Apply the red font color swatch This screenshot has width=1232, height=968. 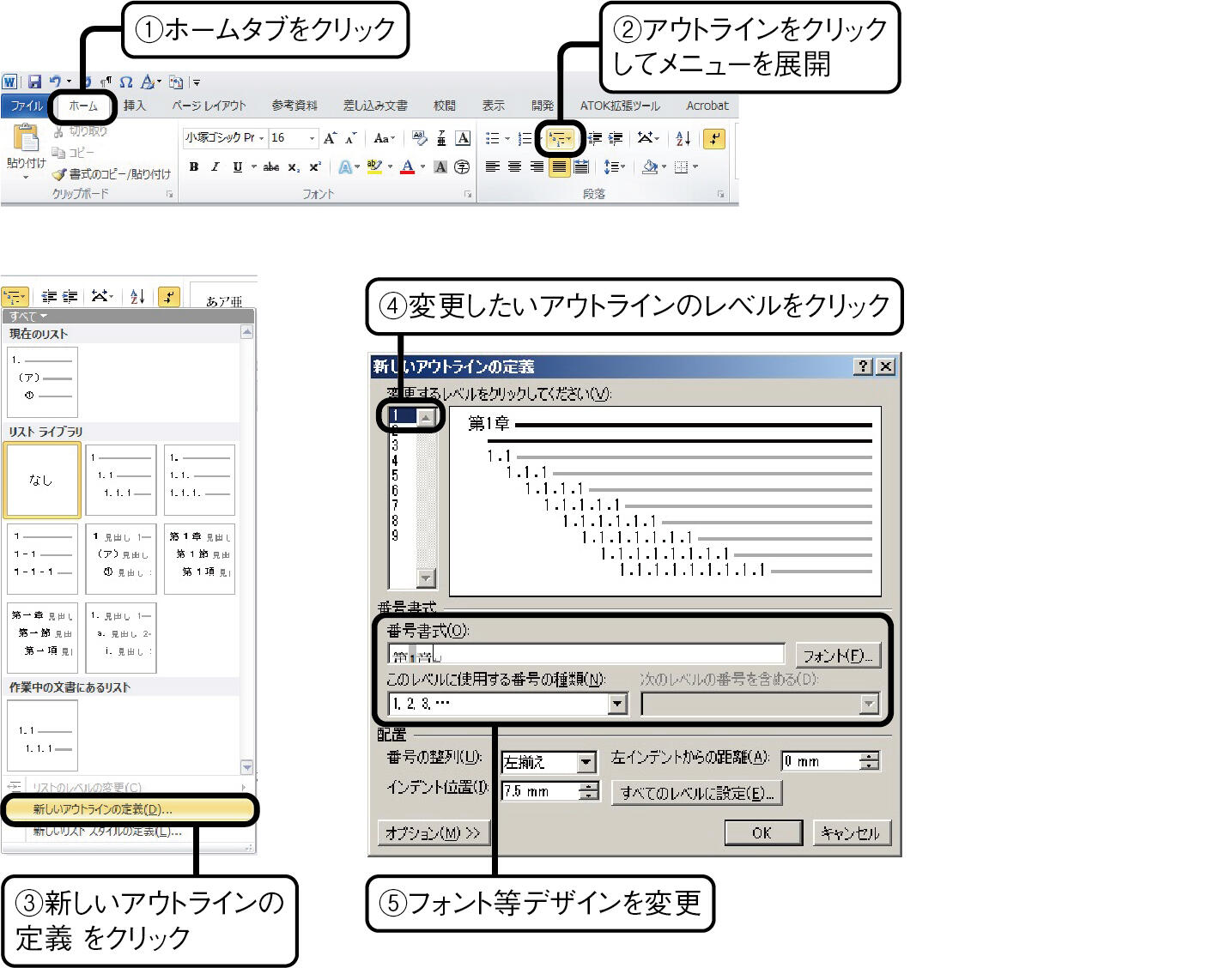pyautogui.click(x=408, y=166)
